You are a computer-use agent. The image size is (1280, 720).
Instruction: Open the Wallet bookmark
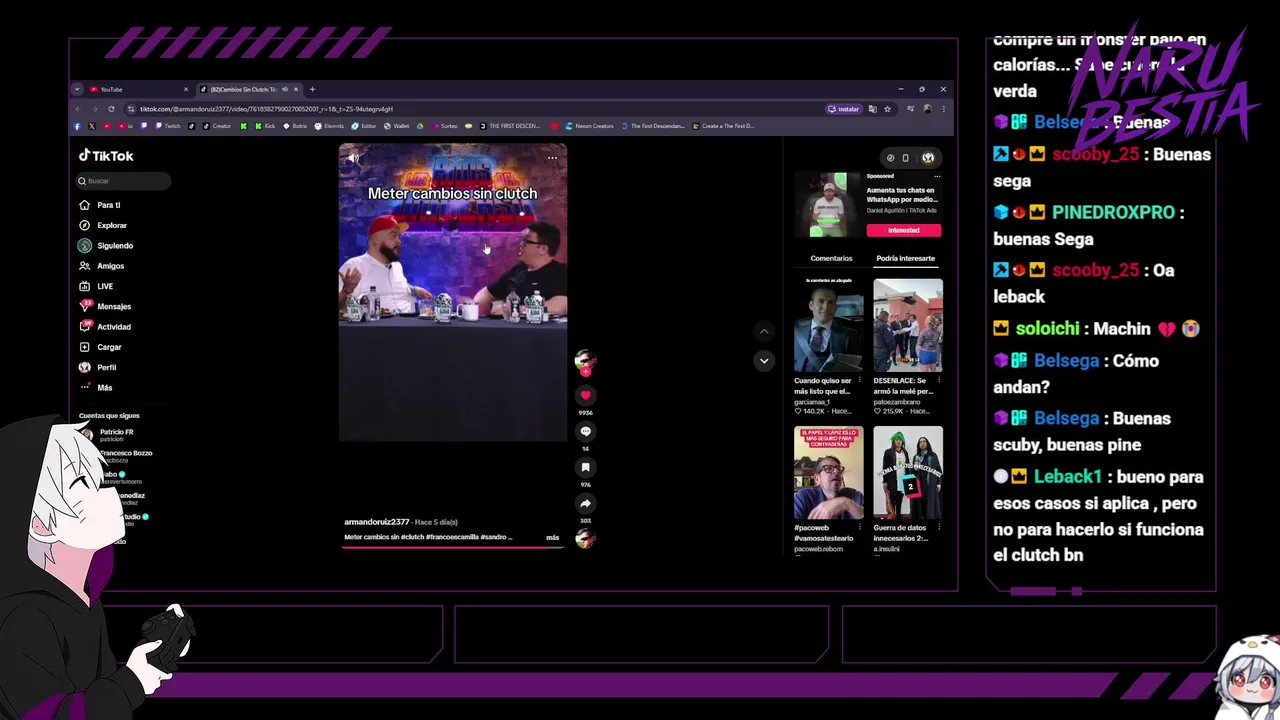coord(397,126)
